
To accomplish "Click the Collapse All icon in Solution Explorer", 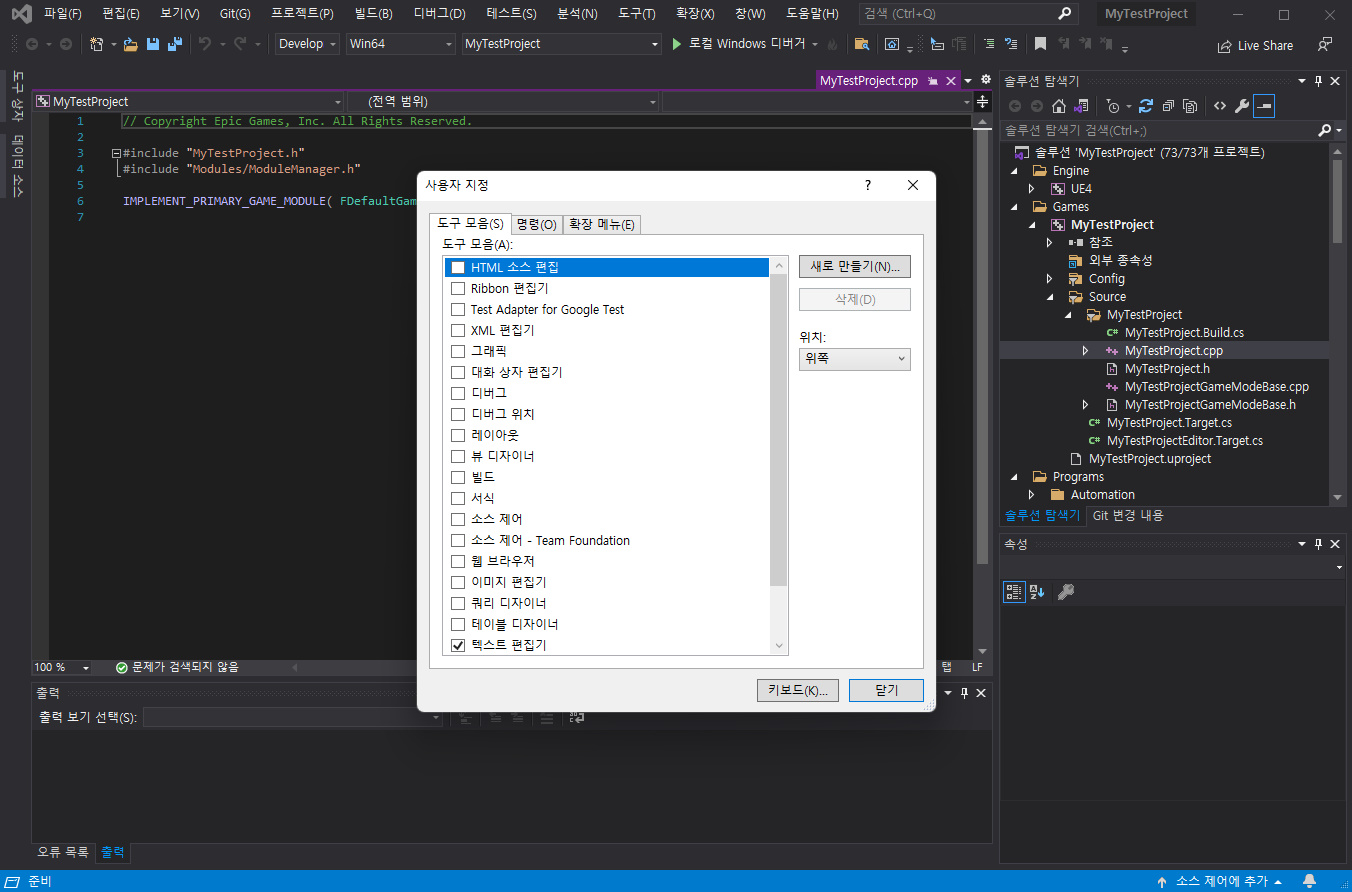I will pos(1168,106).
